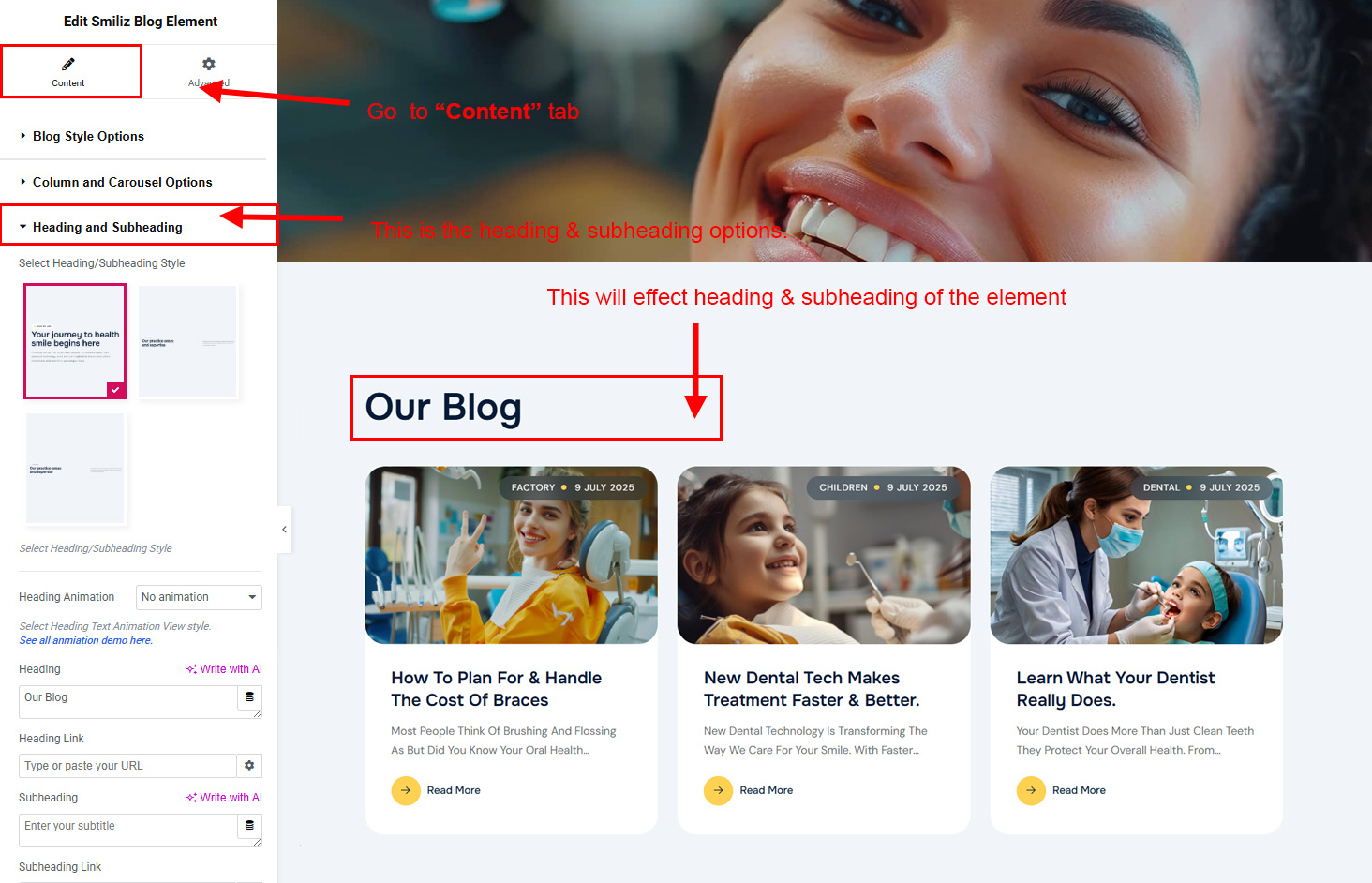Click the Heading field dynamic tags icon
This screenshot has height=883, width=1372.
[x=249, y=697]
